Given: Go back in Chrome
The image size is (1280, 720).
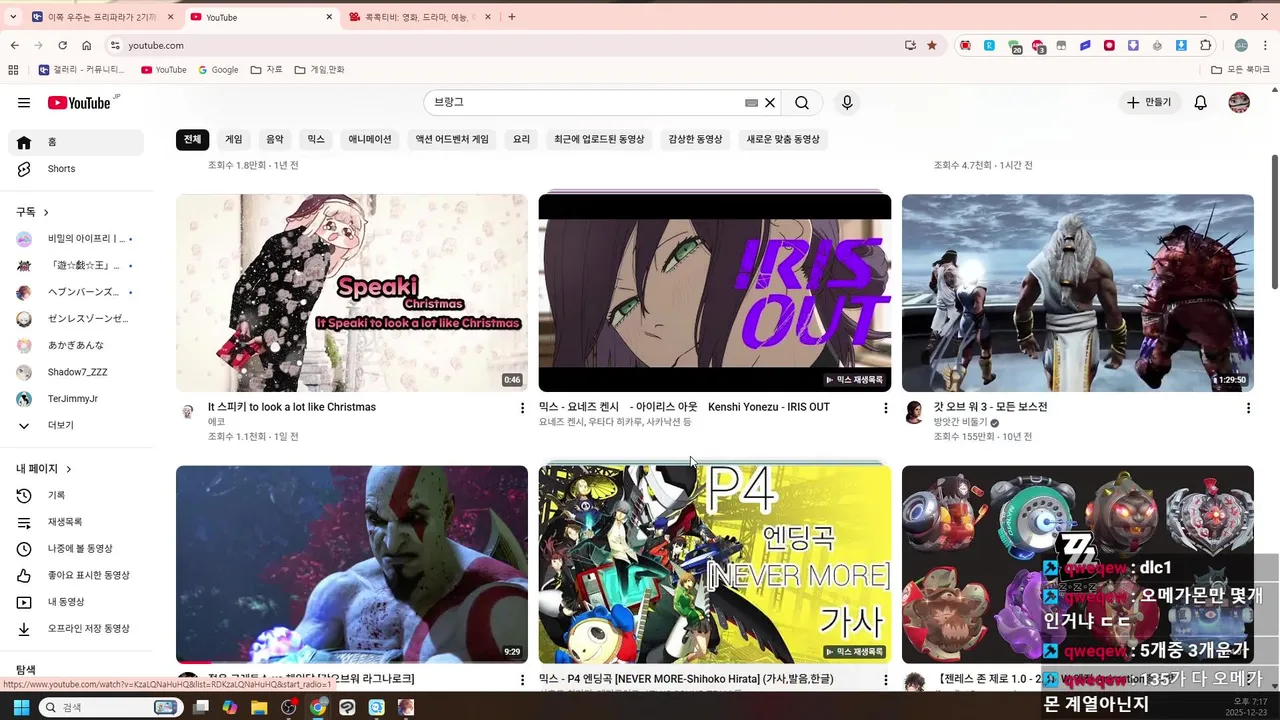Looking at the screenshot, I should click(x=14, y=45).
